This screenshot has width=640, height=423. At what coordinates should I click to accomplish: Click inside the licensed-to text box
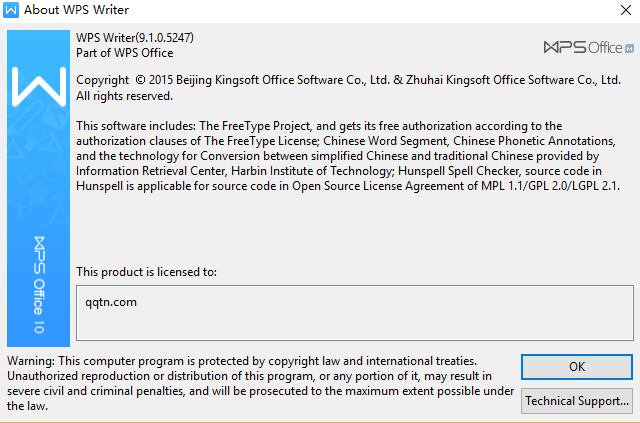(355, 313)
